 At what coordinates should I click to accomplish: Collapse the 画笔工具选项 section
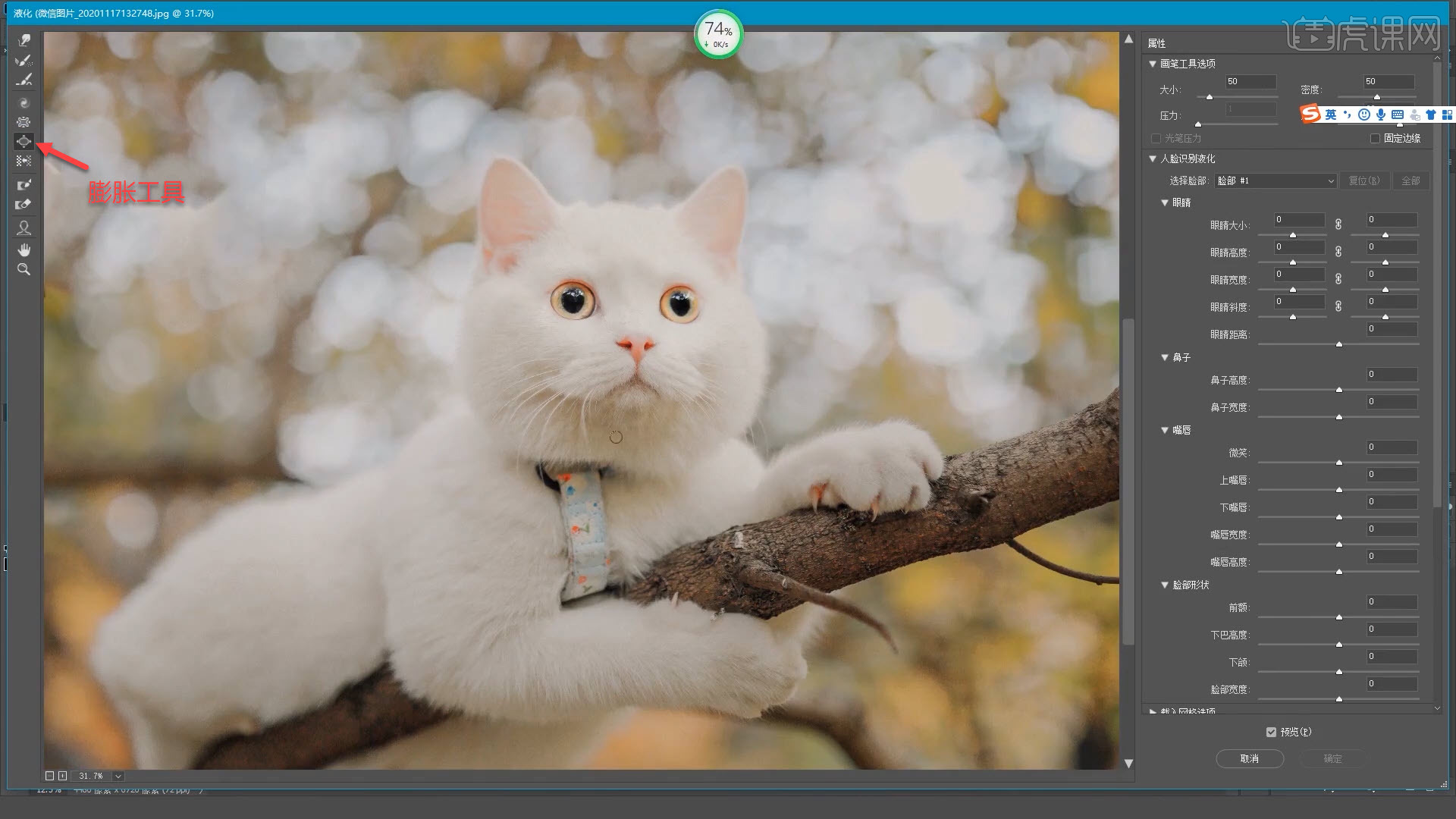[1153, 64]
